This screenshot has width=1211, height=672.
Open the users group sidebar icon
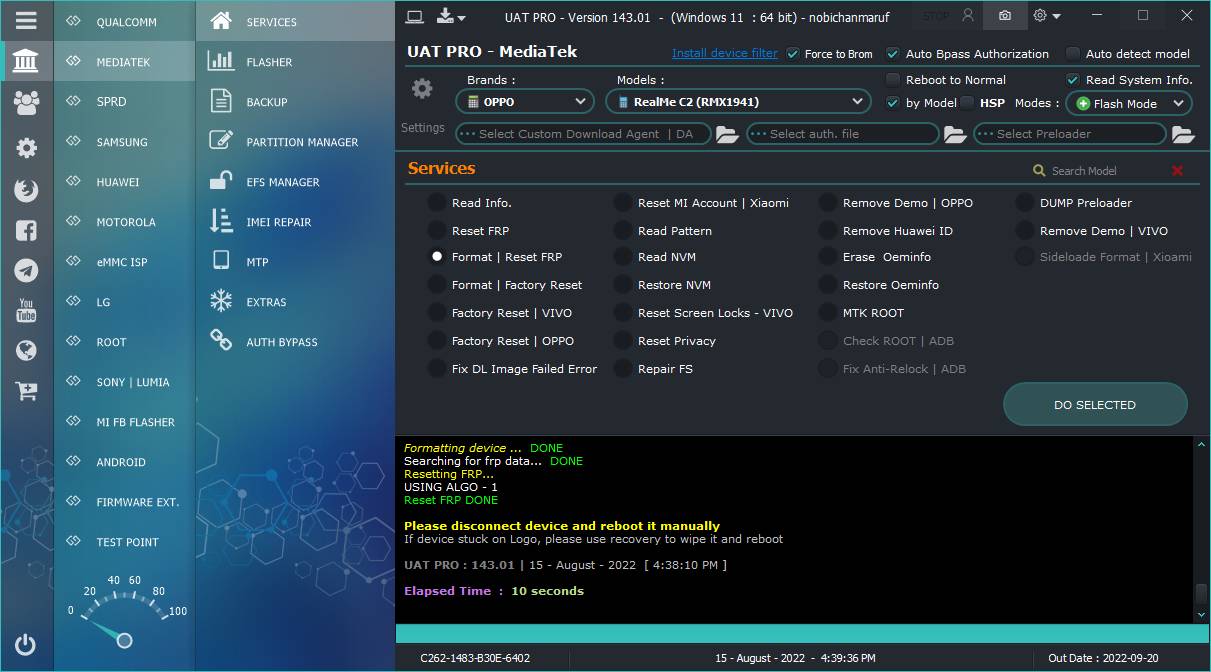click(26, 102)
